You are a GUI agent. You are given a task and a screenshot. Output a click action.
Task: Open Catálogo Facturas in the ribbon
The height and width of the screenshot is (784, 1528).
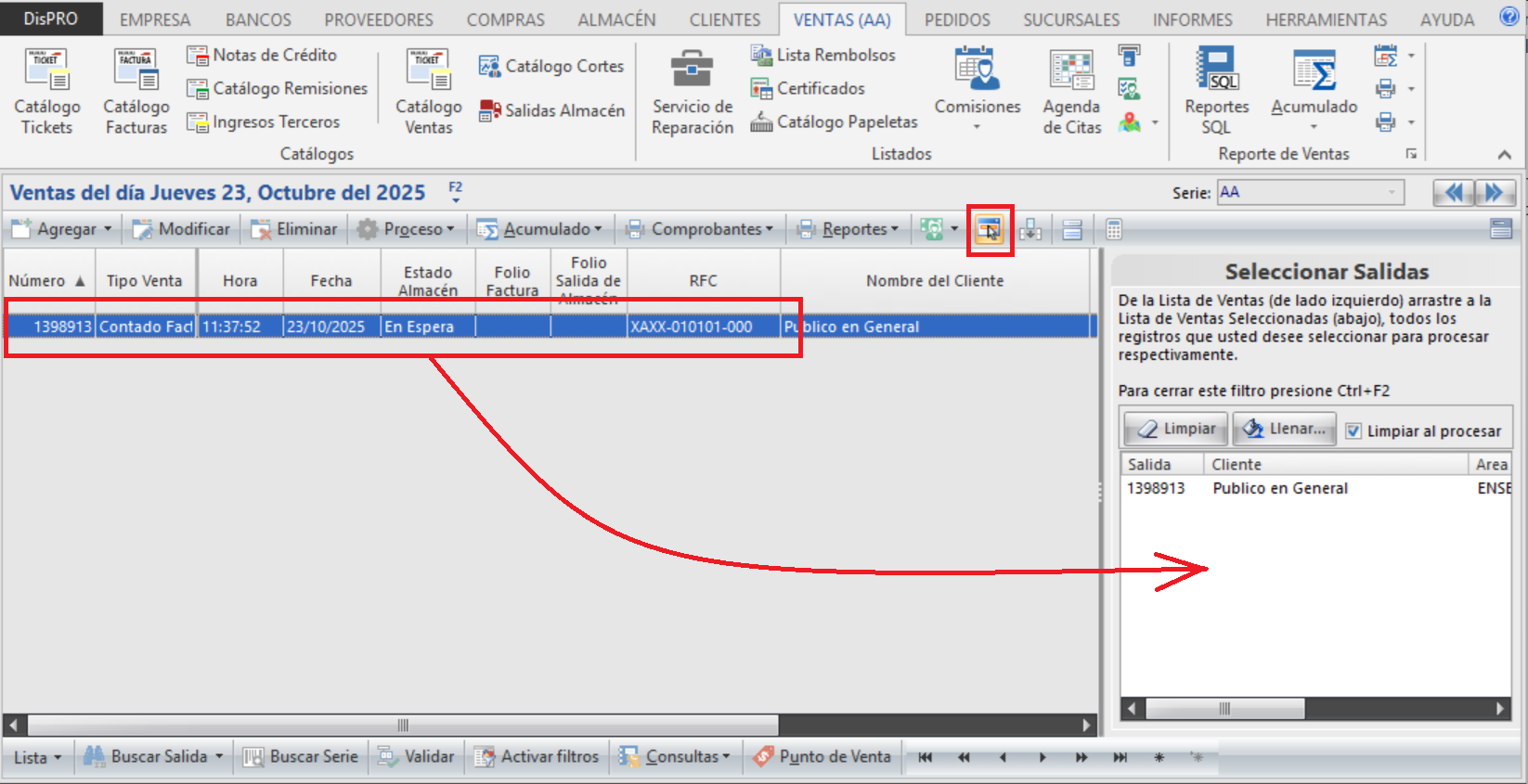pyautogui.click(x=136, y=71)
